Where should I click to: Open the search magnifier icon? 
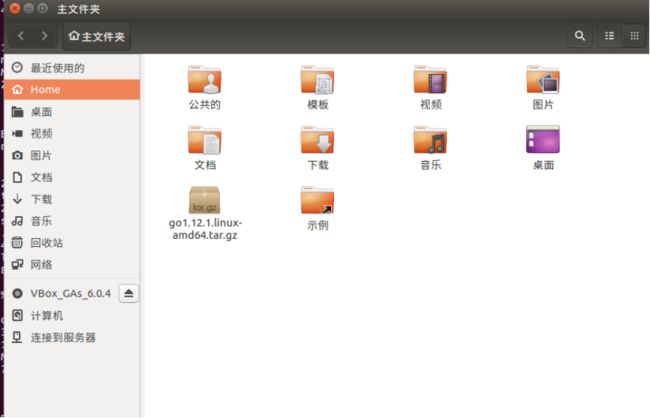pos(580,36)
